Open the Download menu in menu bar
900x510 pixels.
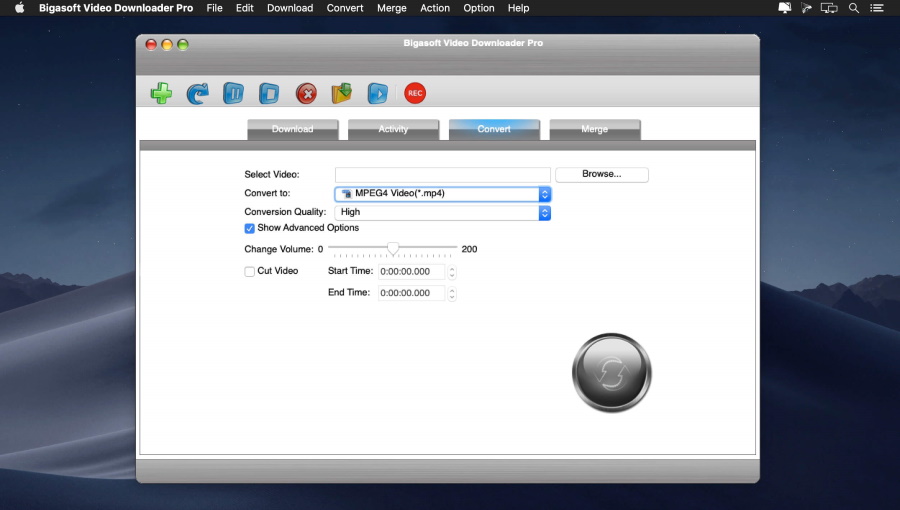(x=290, y=8)
